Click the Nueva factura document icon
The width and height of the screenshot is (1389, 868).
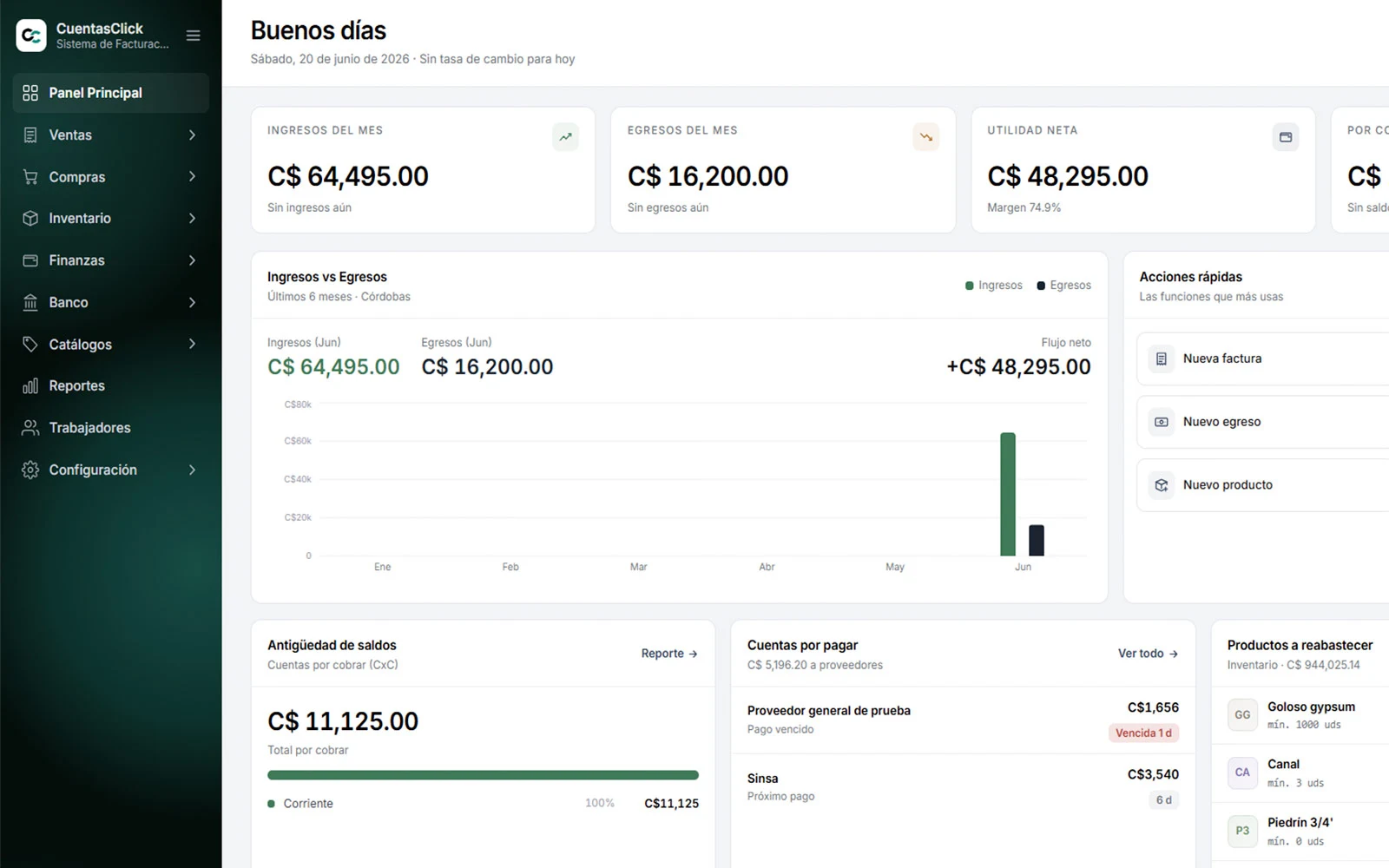point(1162,358)
